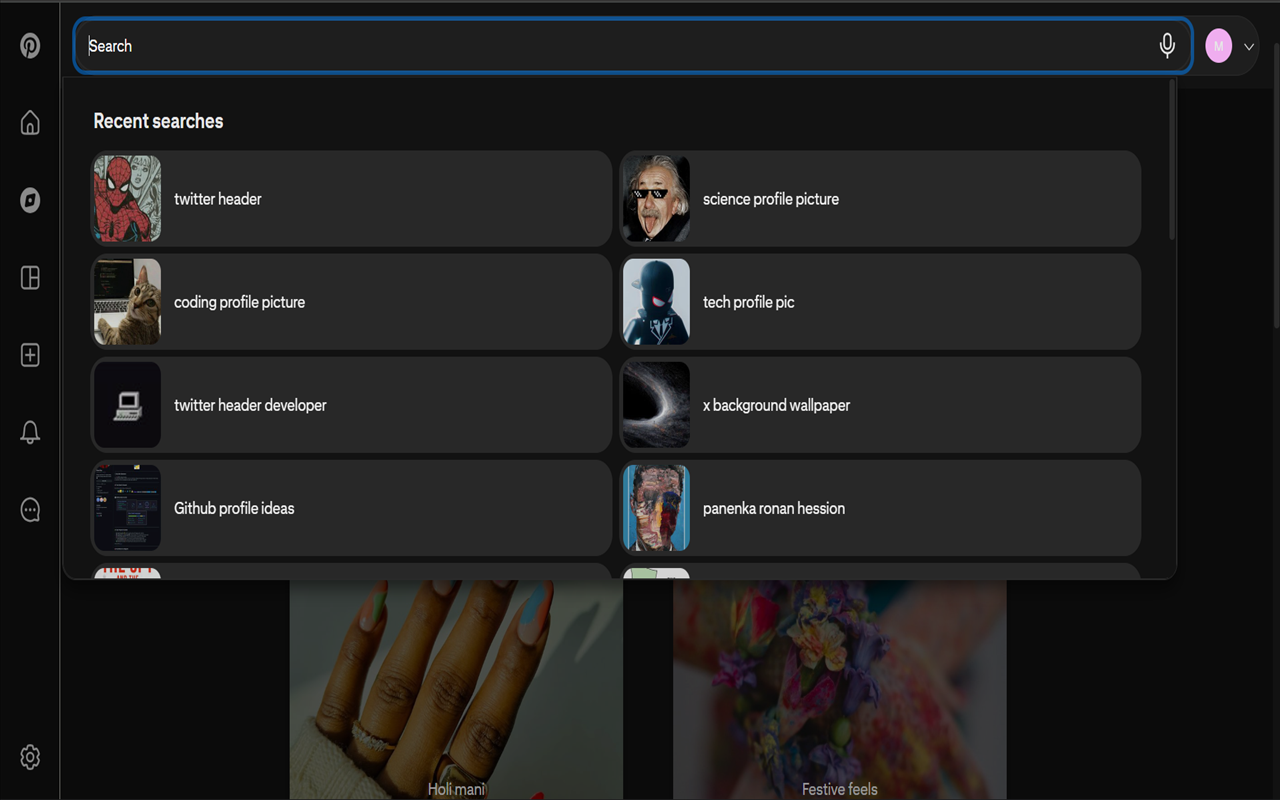The width and height of the screenshot is (1280, 800).
Task: Open notifications bell icon
Action: click(30, 432)
